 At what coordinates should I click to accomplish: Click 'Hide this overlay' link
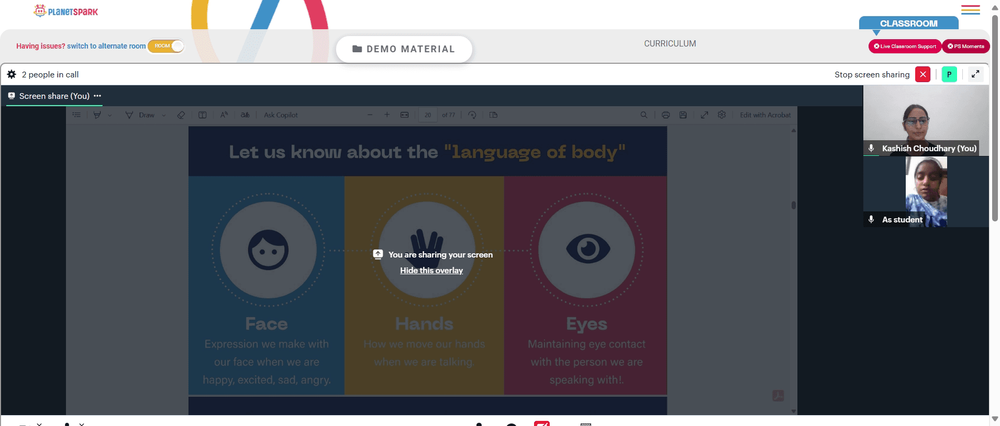pos(432,270)
